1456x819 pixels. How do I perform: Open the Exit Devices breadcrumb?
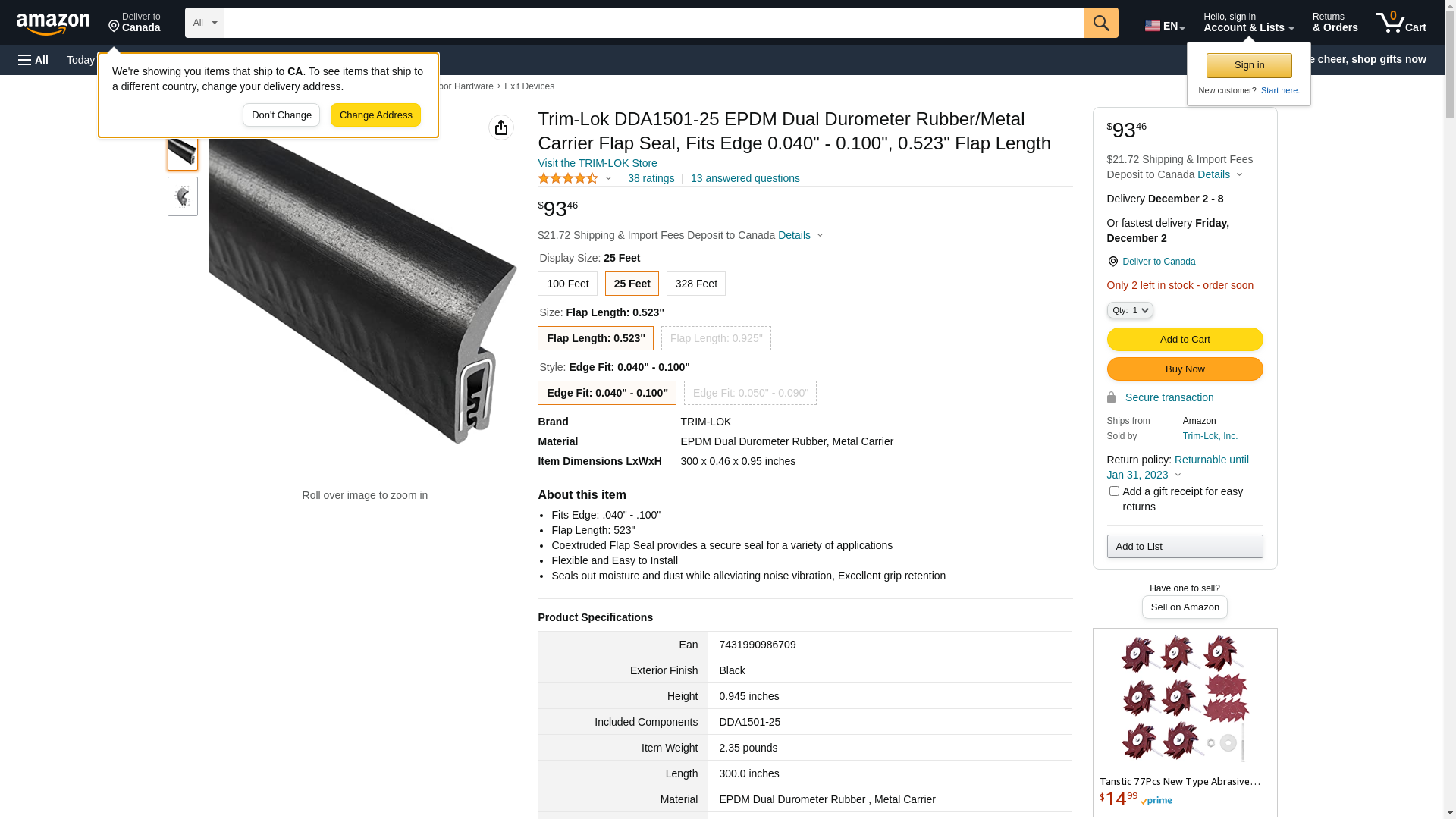tap(529, 86)
